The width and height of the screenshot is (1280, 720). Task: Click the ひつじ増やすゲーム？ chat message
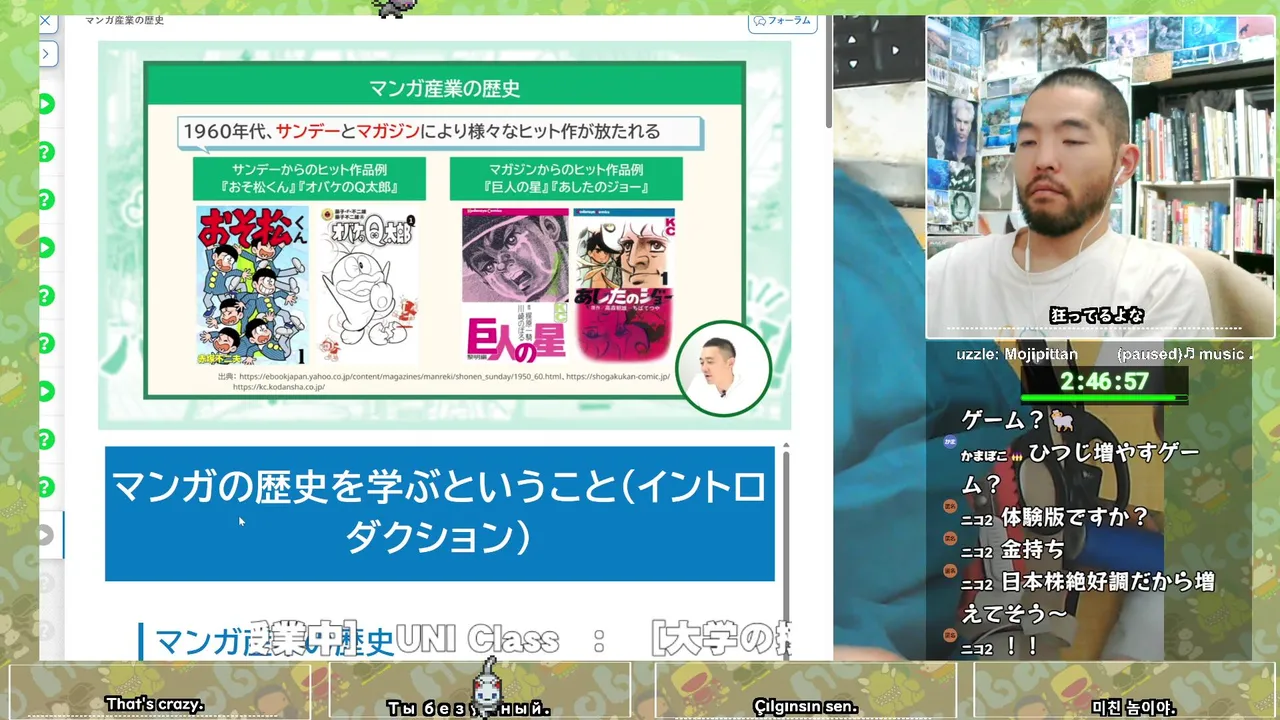pos(1080,468)
